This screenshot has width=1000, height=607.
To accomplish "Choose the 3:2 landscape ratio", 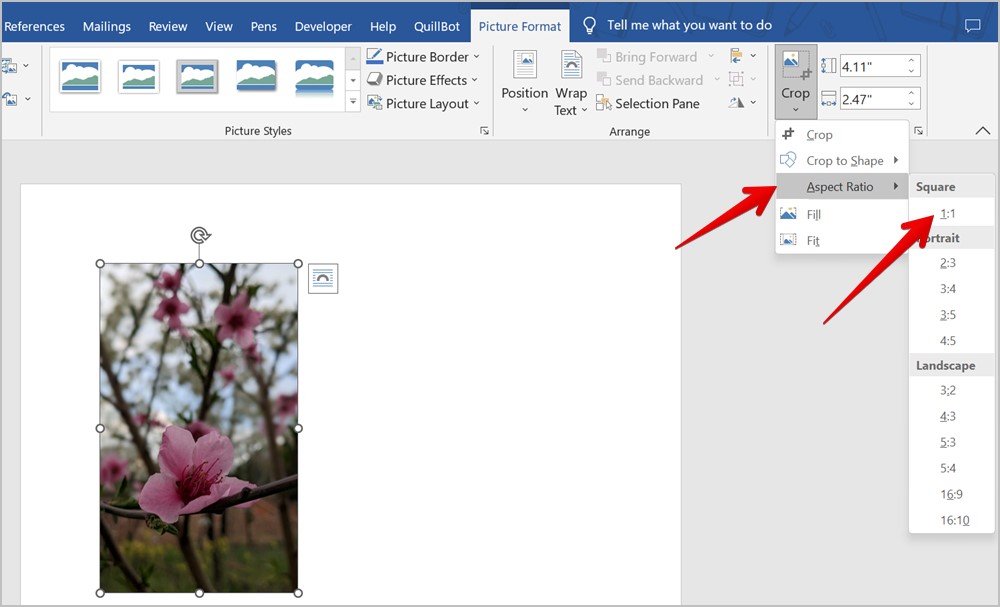I will 948,390.
